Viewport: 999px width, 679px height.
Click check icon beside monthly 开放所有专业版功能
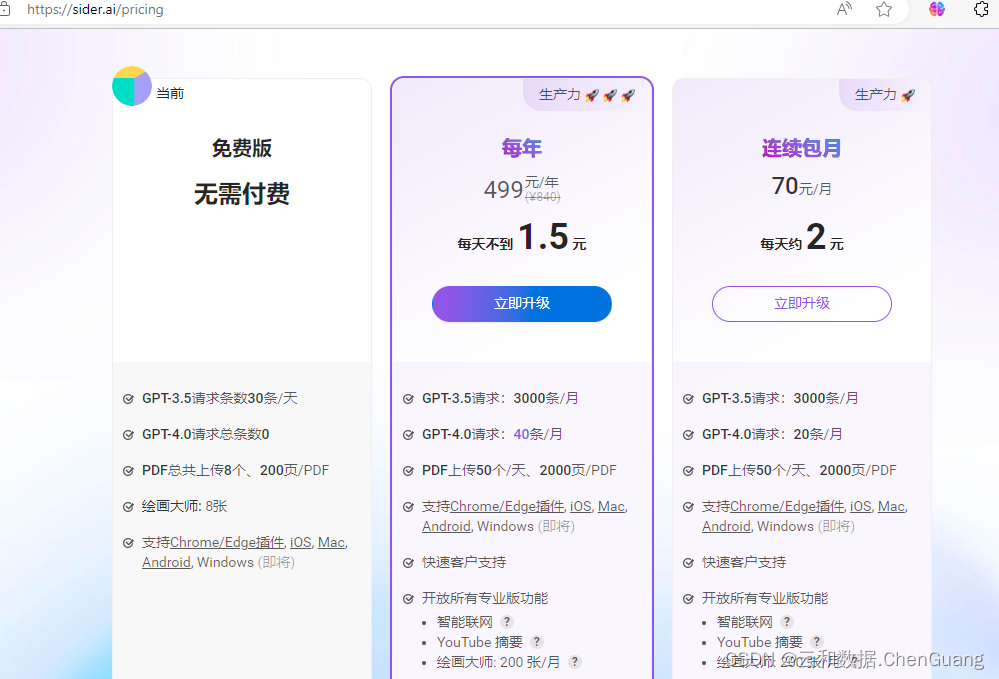coord(688,599)
